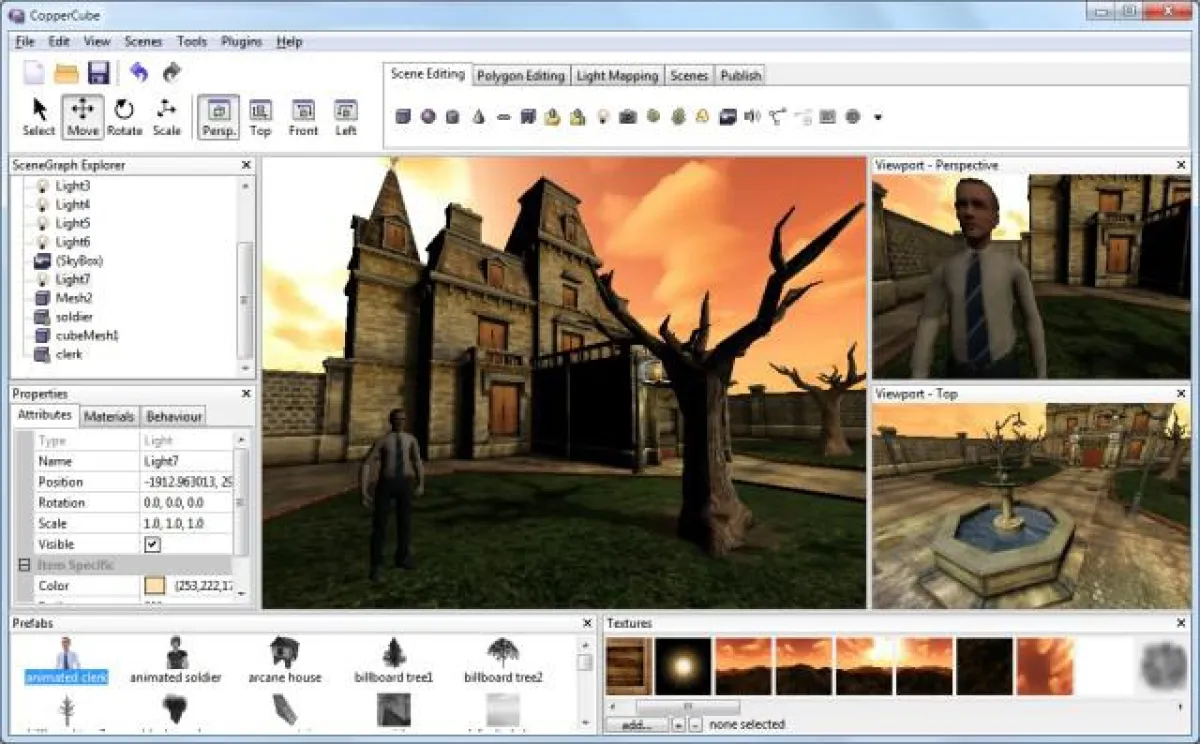Insert a camera using the camera icon

click(628, 117)
